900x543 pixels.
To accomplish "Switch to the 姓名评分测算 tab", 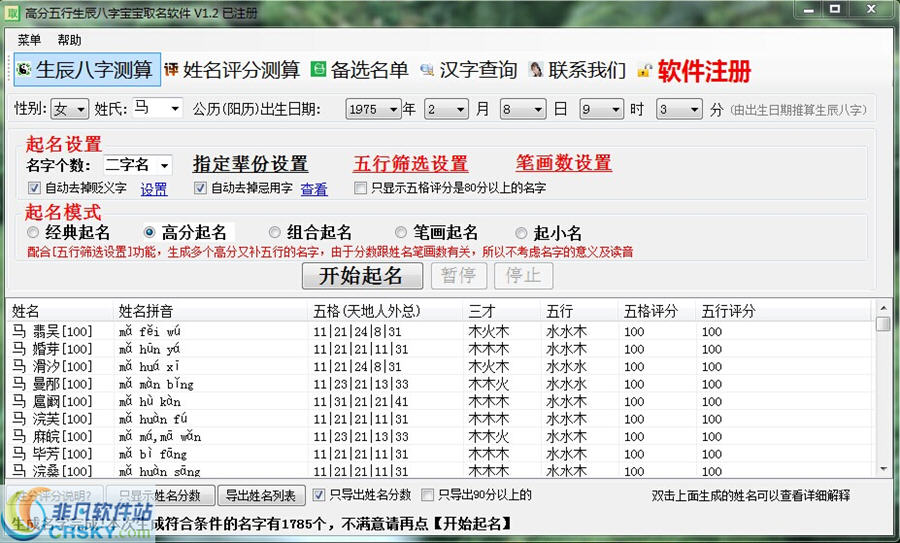I will (232, 70).
